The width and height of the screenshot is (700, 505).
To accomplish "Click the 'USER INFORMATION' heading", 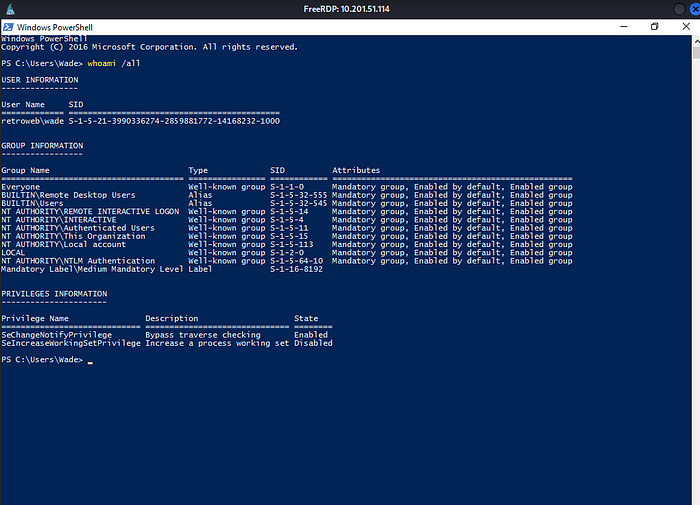I will coord(40,80).
